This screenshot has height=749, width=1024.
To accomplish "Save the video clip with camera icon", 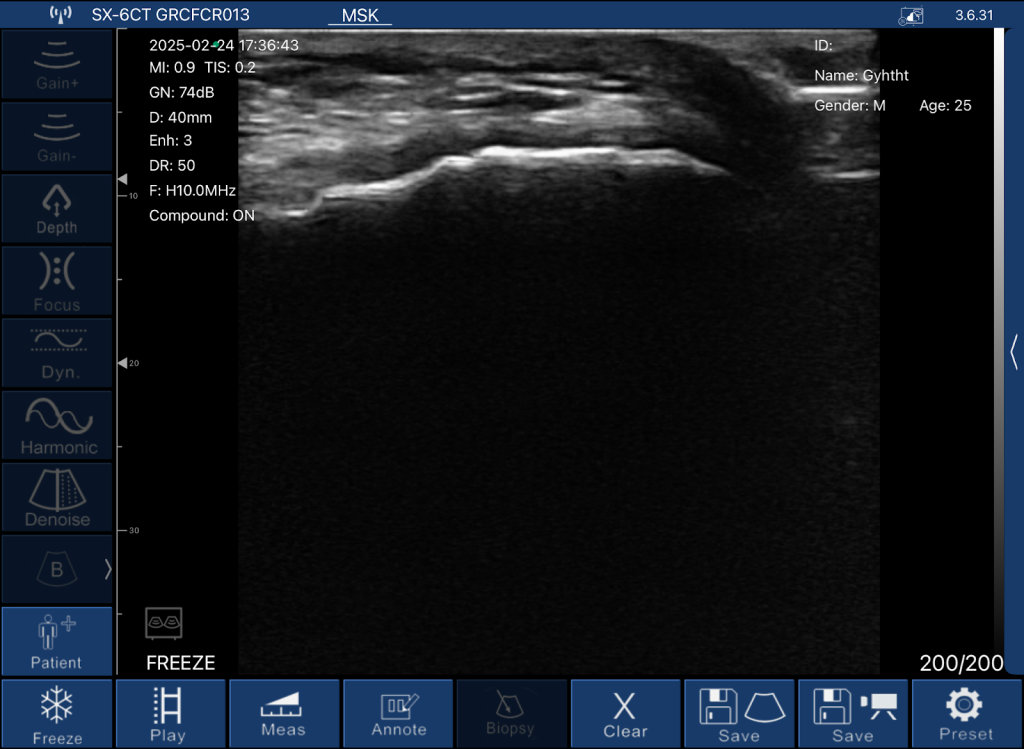I will pyautogui.click(x=853, y=714).
